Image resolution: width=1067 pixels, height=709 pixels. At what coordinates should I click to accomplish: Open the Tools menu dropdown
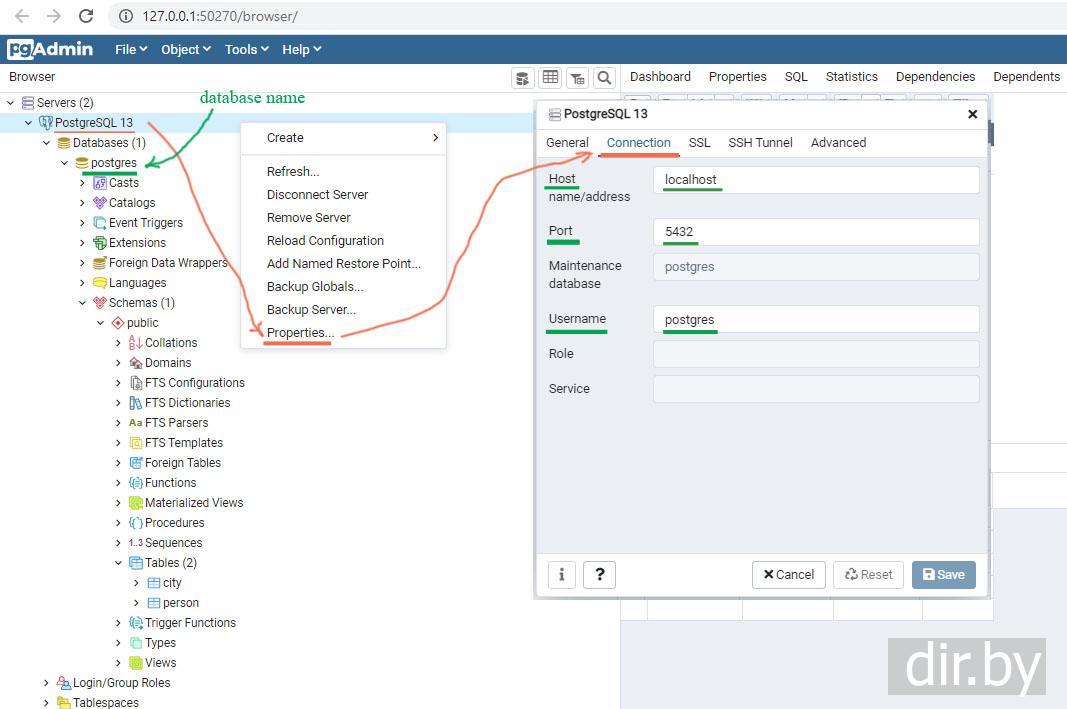click(x=247, y=49)
